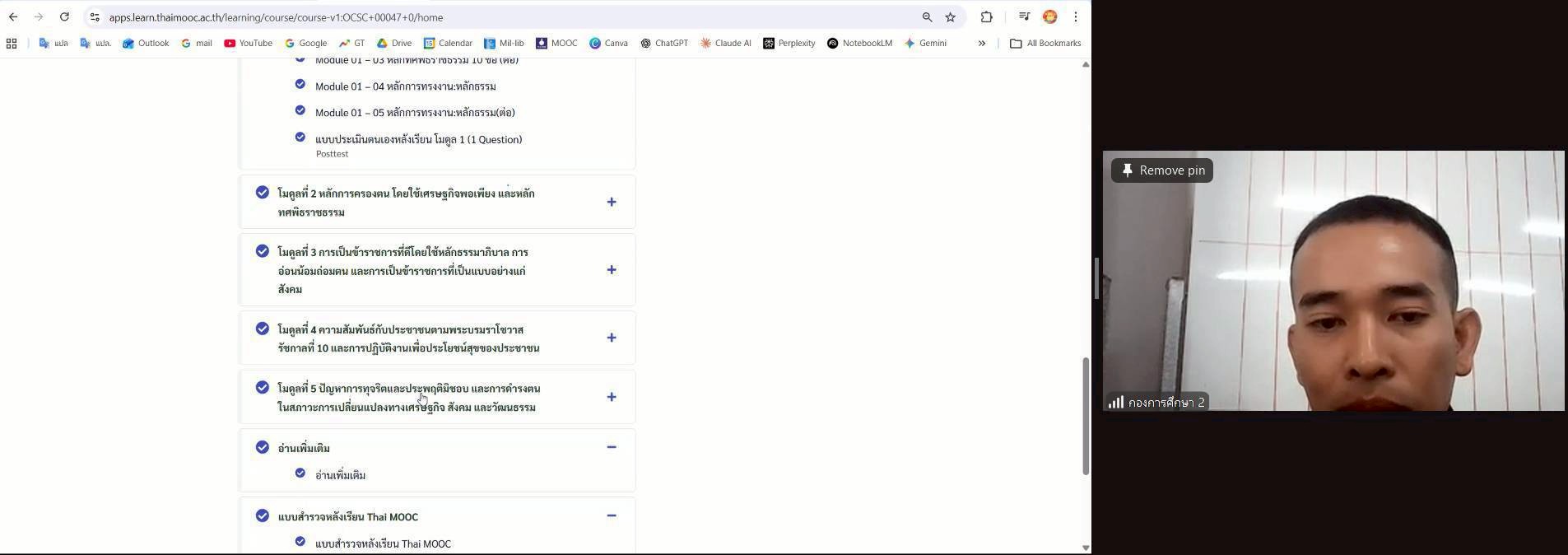Viewport: 1568px width, 555px height.
Task: Open the Chrome apps grid icon
Action: pyautogui.click(x=12, y=44)
